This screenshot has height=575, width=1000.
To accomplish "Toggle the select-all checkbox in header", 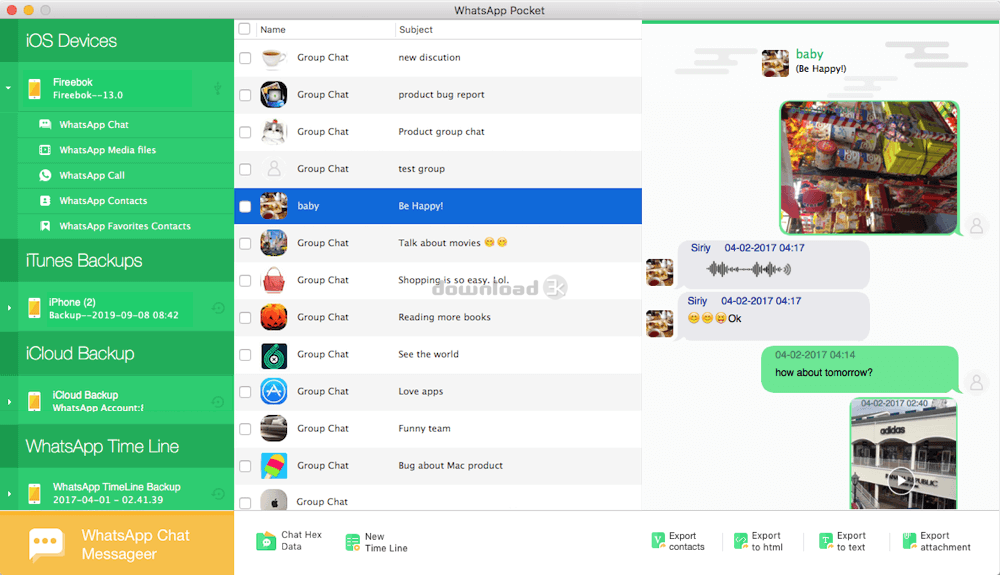I will tap(245, 29).
